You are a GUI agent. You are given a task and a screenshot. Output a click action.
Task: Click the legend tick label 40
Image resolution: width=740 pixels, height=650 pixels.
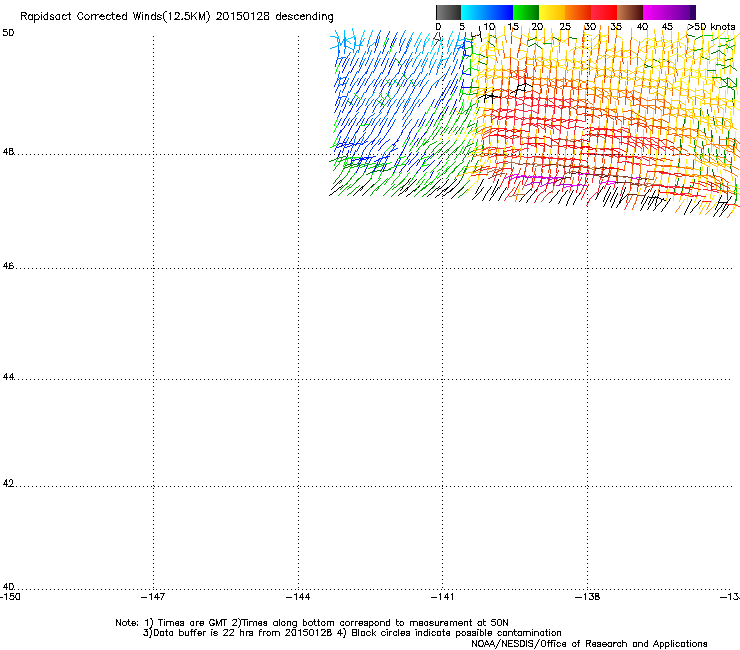(642, 27)
